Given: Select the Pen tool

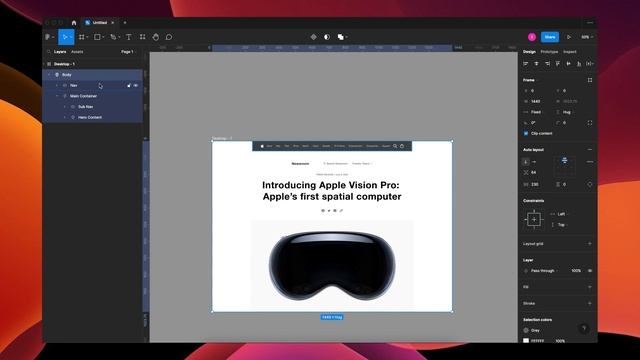Looking at the screenshot, I should click(x=113, y=37).
